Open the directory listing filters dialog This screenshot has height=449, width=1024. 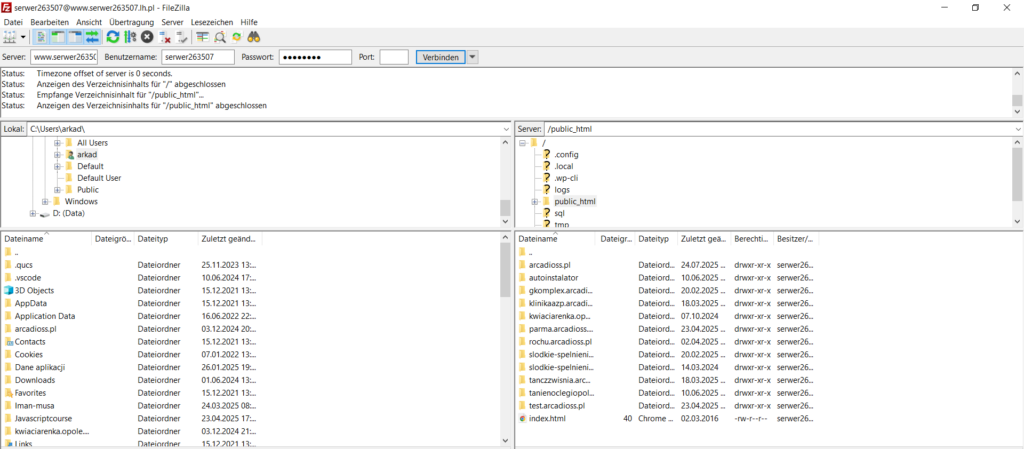(202, 37)
